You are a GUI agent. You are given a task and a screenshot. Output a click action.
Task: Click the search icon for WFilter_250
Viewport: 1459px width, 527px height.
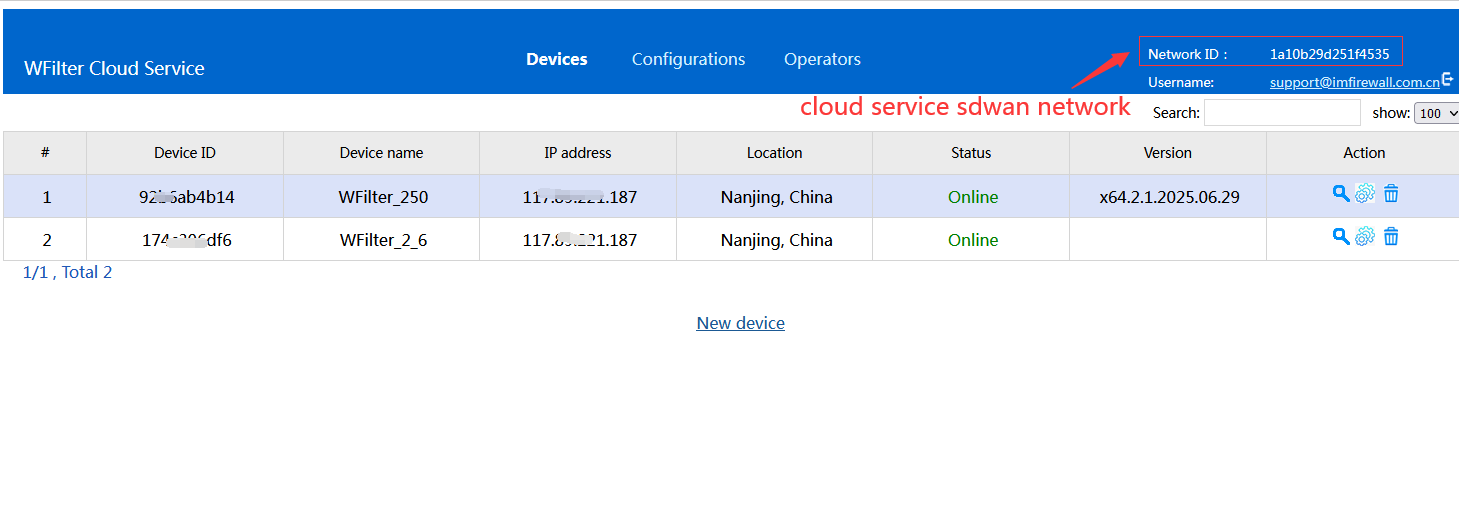point(1341,194)
